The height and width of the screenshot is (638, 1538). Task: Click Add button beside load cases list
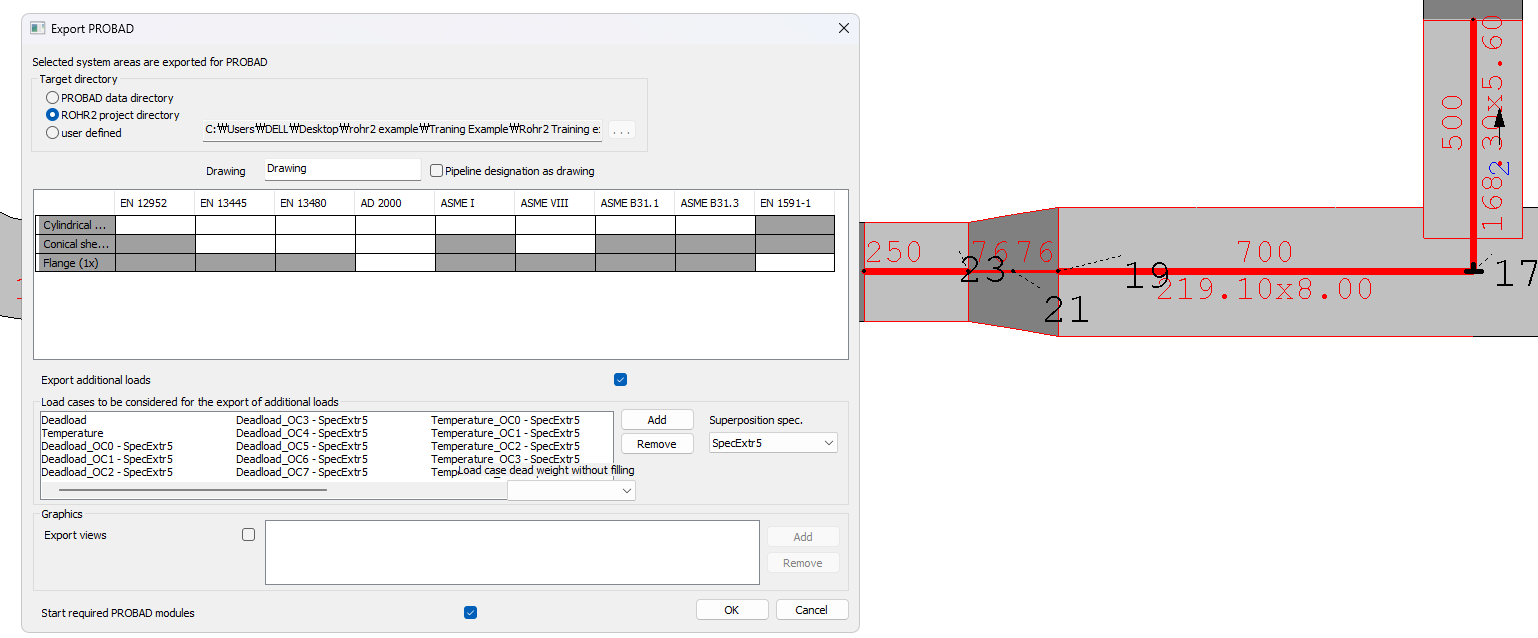657,420
